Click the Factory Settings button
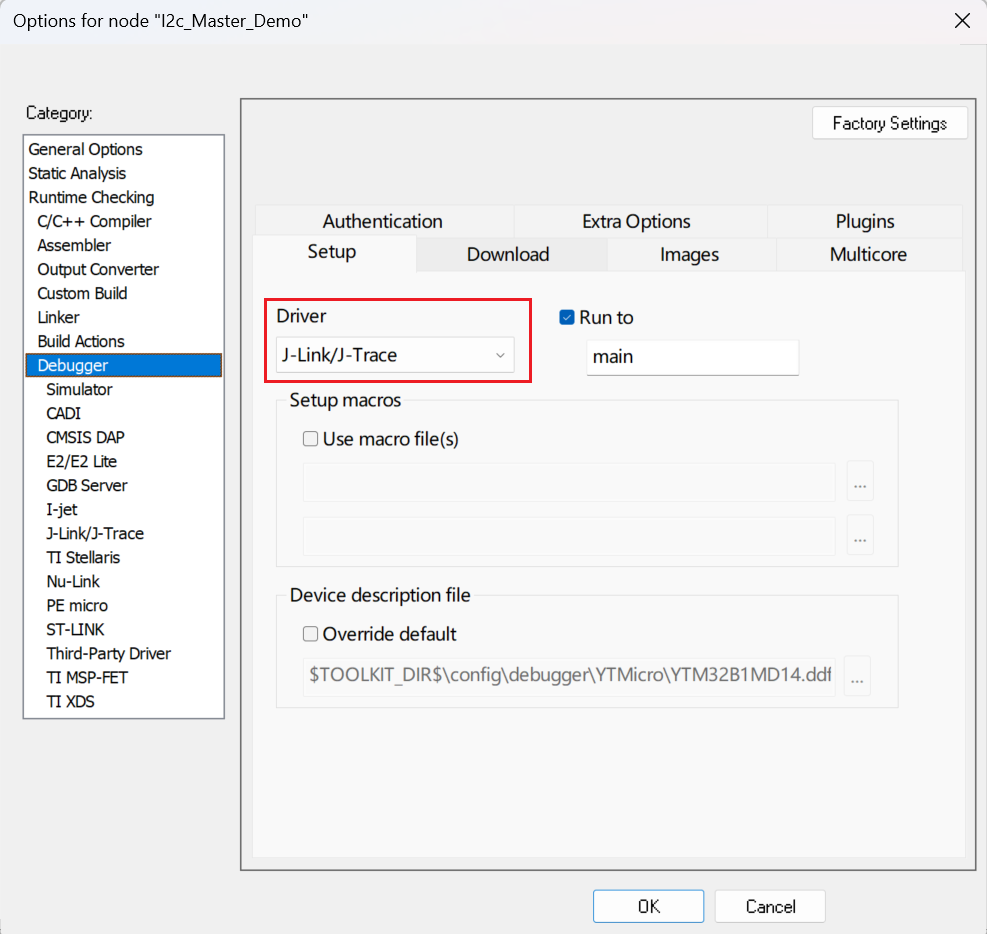Screen dimensions: 987x934 pos(889,124)
